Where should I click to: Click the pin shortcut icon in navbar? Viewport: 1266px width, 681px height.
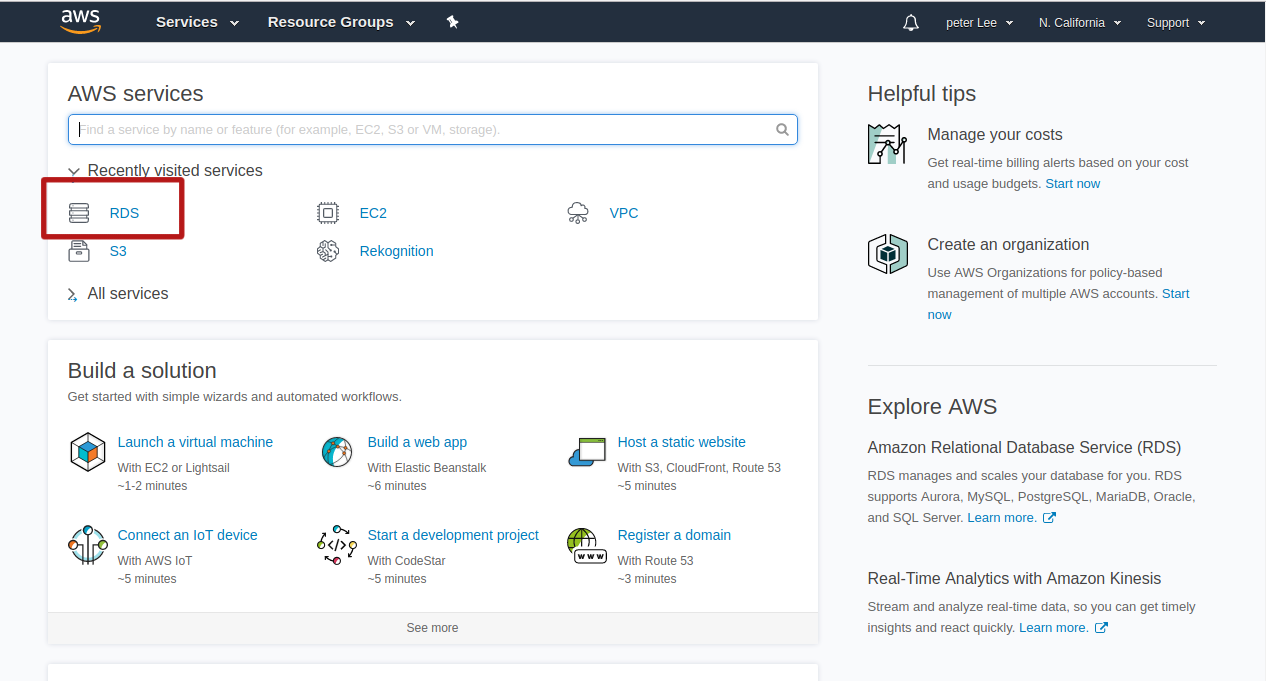pos(452,22)
